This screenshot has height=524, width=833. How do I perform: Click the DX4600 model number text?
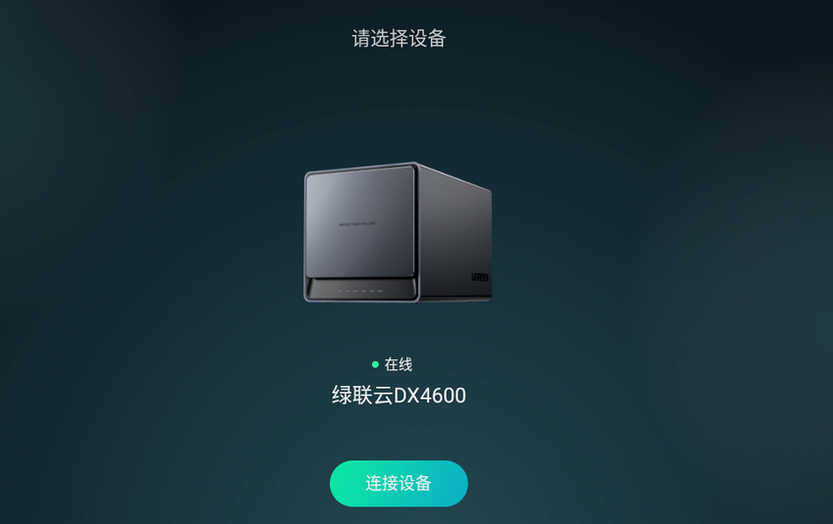tap(430, 395)
